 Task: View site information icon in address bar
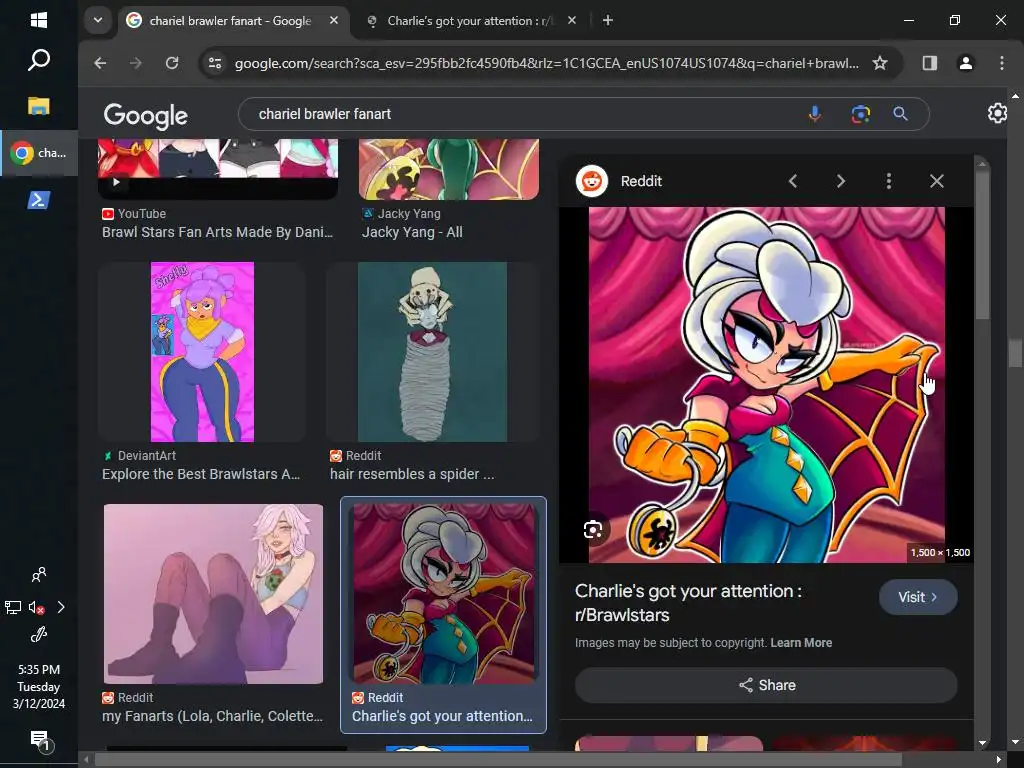pyautogui.click(x=215, y=63)
